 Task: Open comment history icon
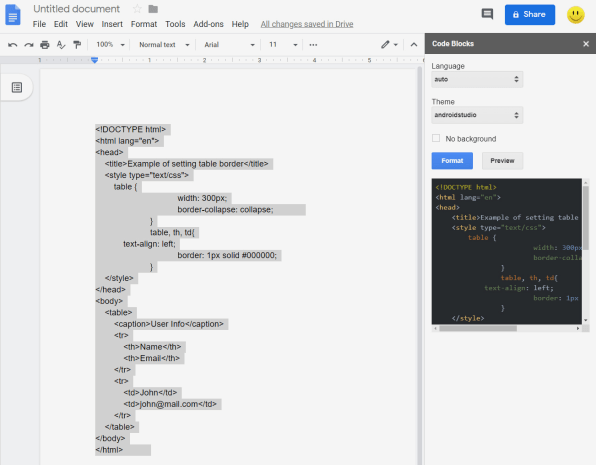pyautogui.click(x=487, y=14)
